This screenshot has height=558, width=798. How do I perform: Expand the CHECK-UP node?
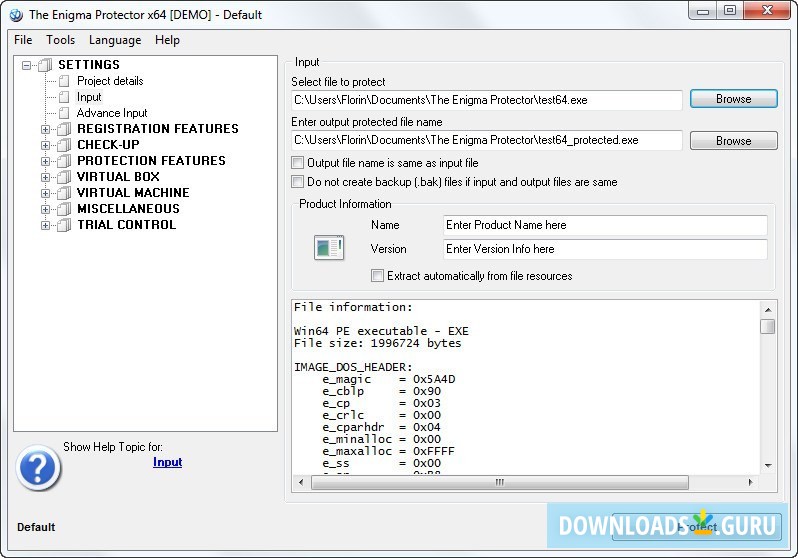(x=45, y=146)
